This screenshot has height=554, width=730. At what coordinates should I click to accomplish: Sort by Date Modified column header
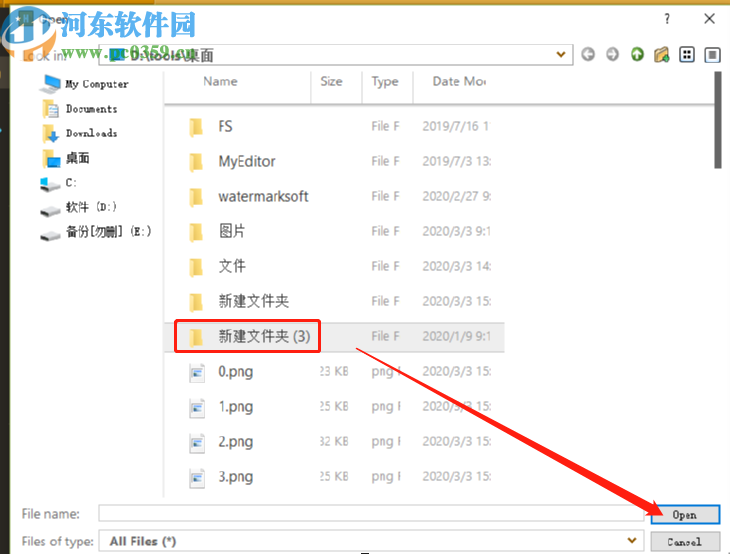(460, 81)
